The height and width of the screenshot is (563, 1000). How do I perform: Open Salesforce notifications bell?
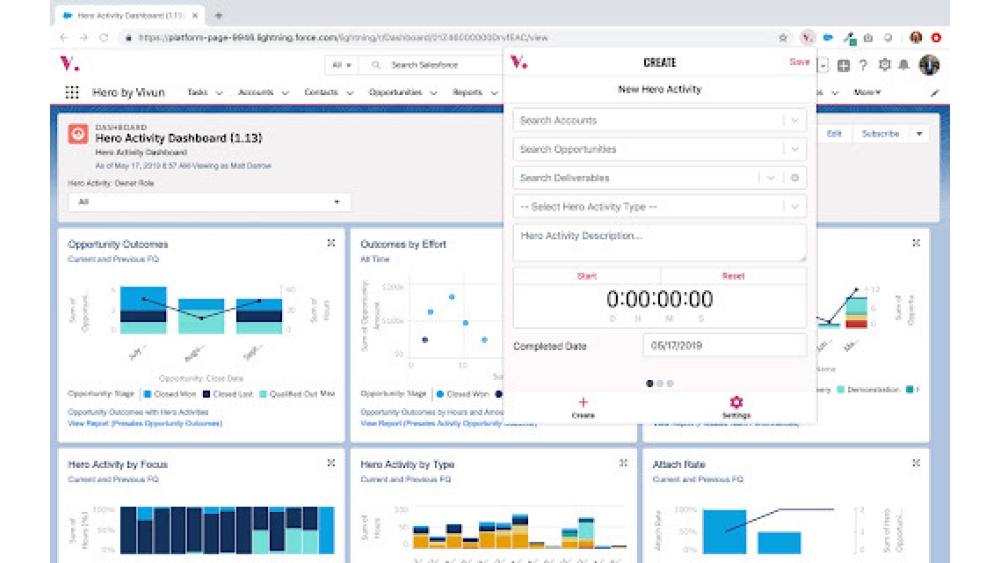904,65
